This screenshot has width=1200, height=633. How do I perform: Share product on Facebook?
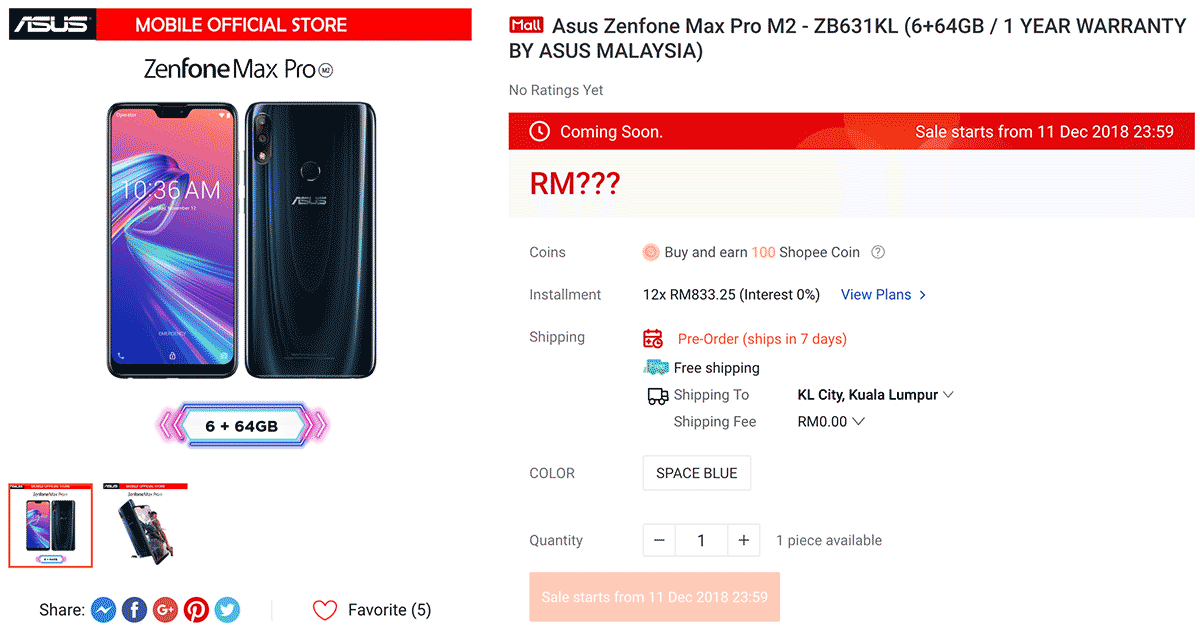pyautogui.click(x=135, y=610)
